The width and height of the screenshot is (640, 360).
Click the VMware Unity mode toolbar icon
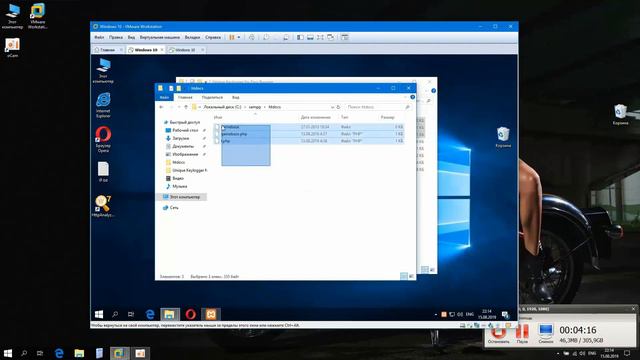tap(331, 37)
